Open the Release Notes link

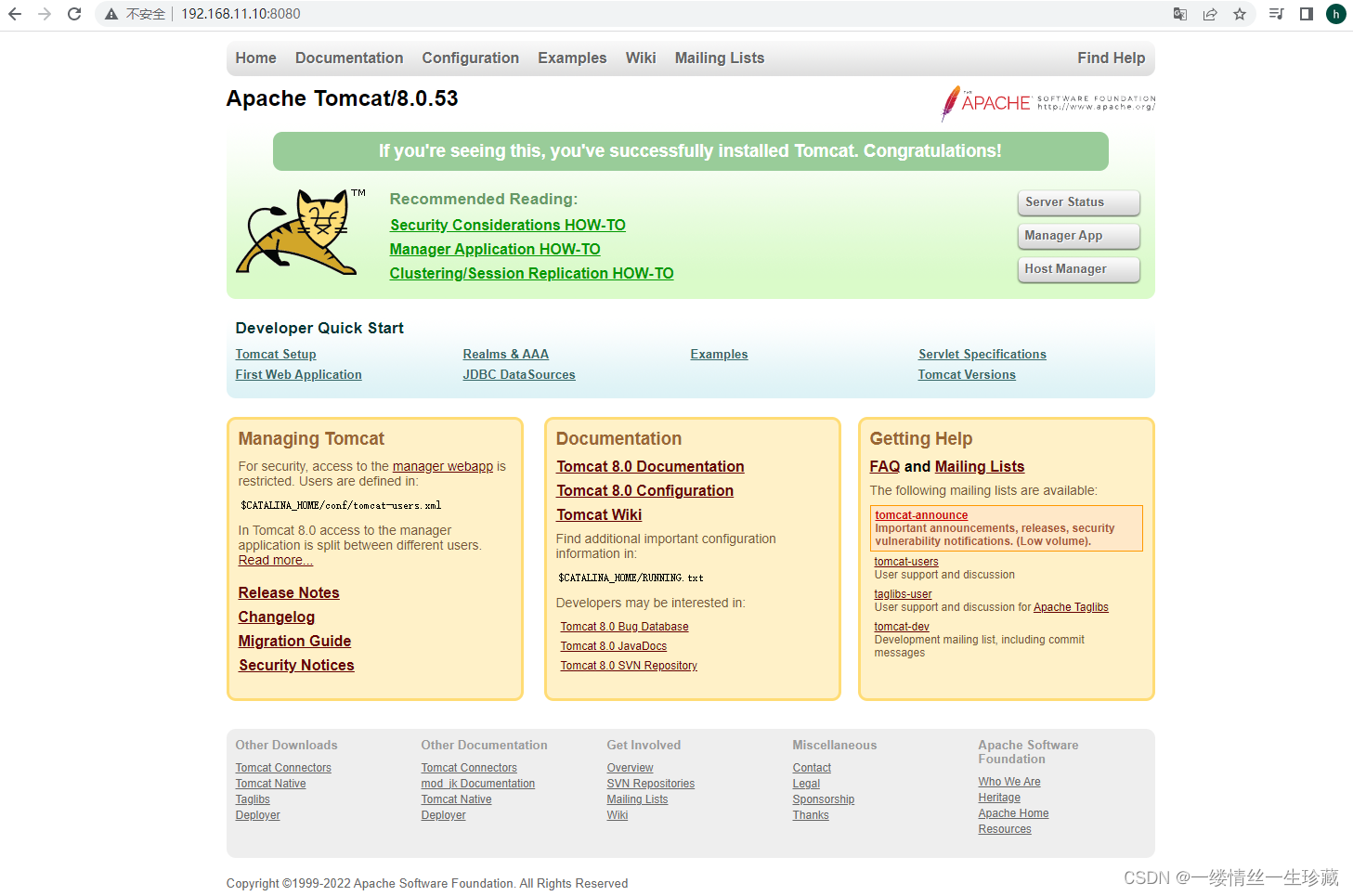[x=289, y=592]
